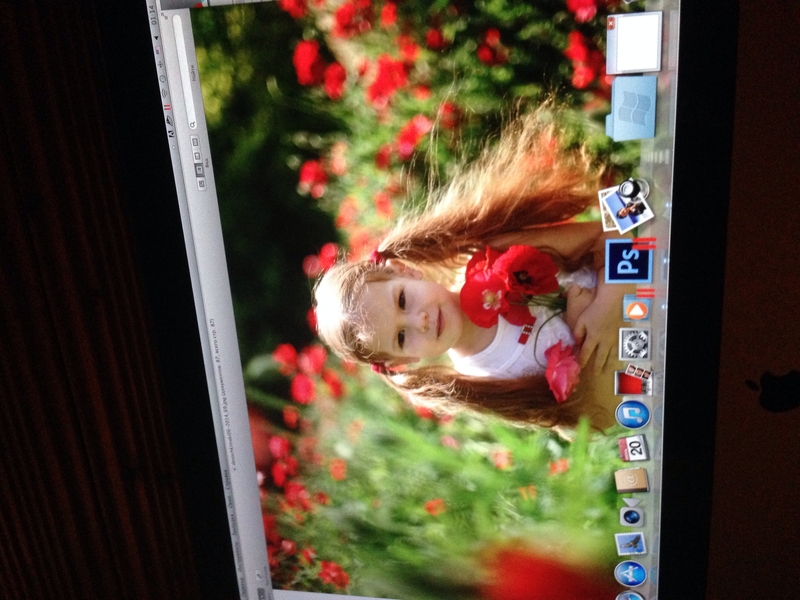Open iTunes from the Dock
Viewport: 800px width, 600px height.
click(x=633, y=414)
